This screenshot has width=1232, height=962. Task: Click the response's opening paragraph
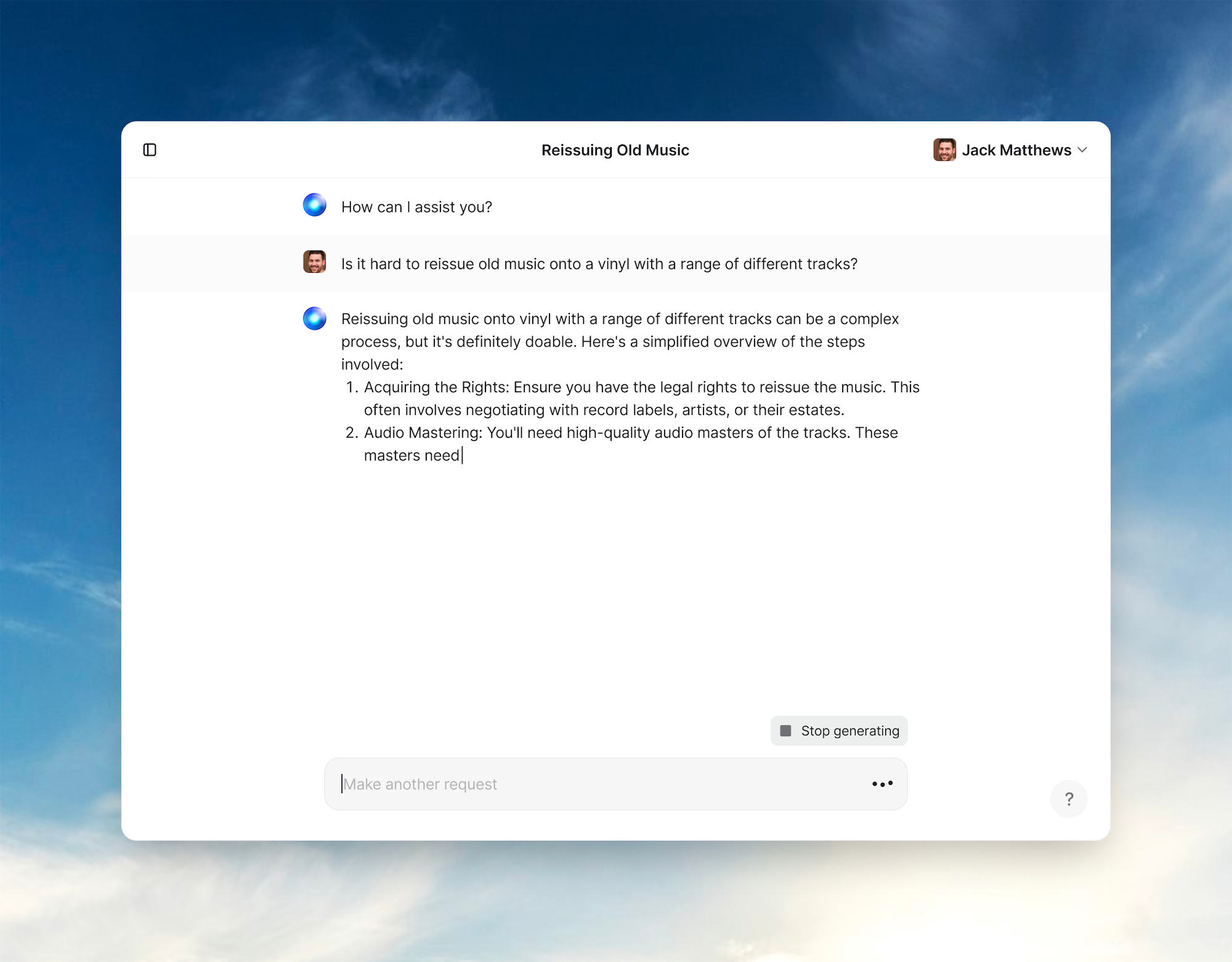click(x=619, y=341)
